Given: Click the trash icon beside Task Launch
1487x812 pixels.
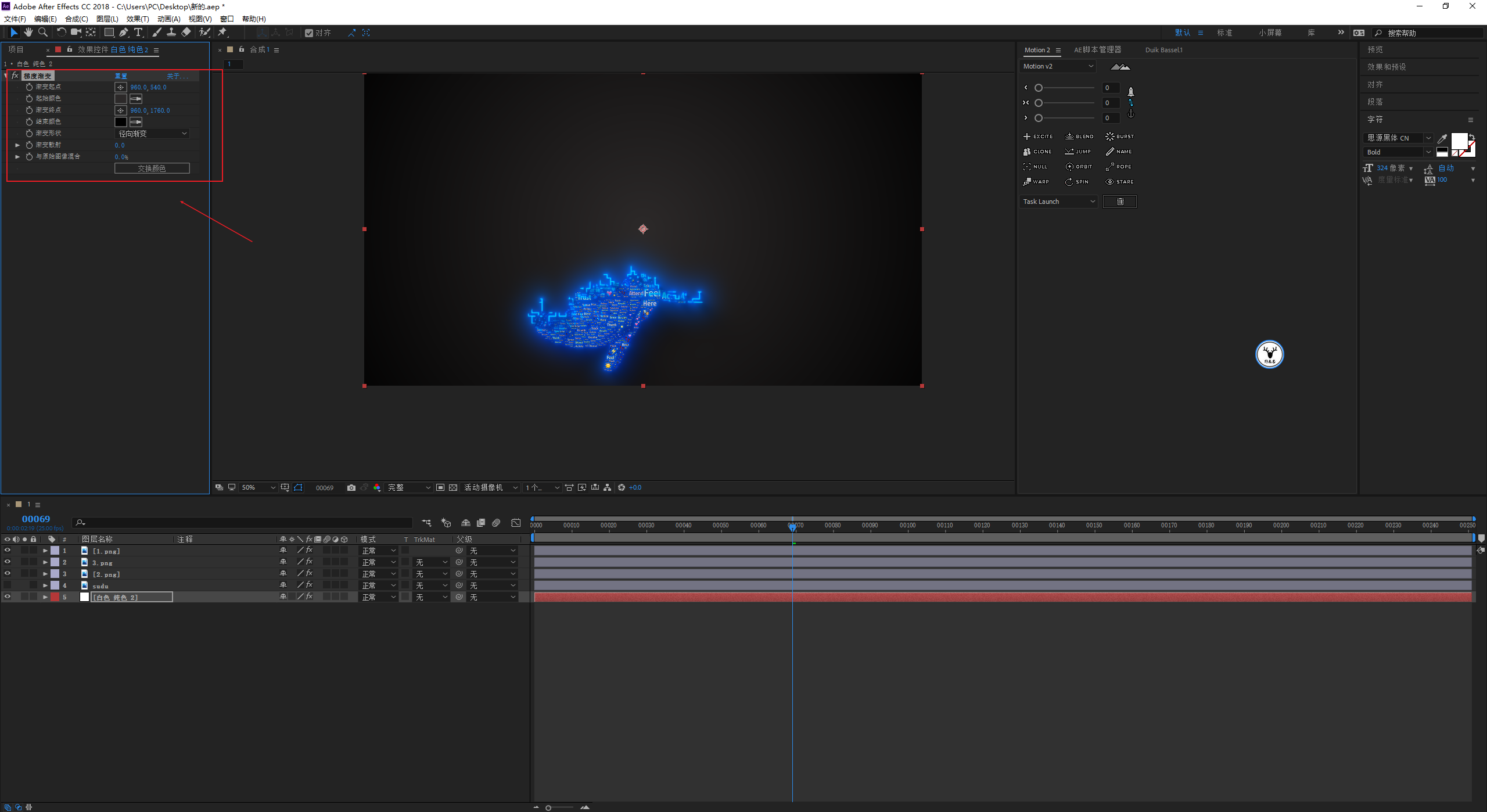Looking at the screenshot, I should click(x=1119, y=202).
